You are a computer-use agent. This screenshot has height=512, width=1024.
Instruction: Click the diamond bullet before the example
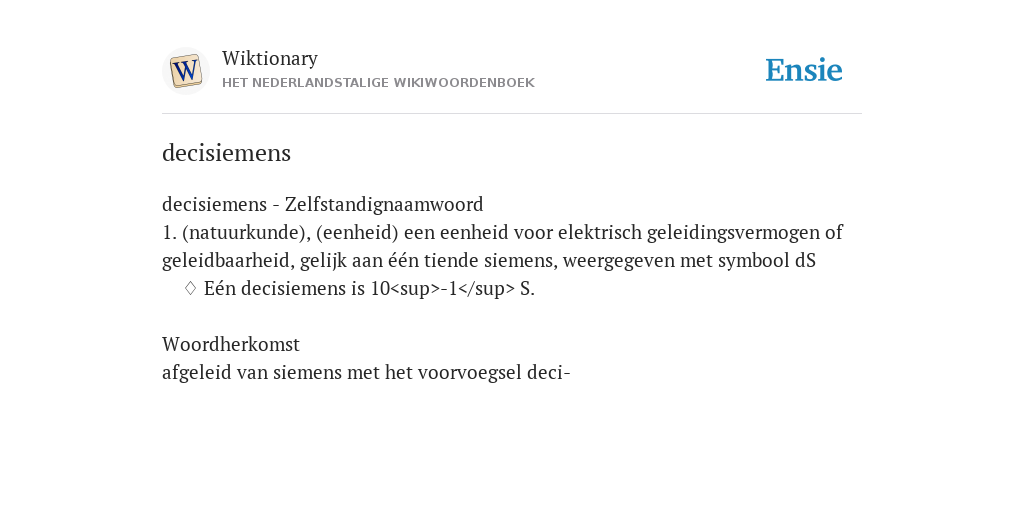190,288
